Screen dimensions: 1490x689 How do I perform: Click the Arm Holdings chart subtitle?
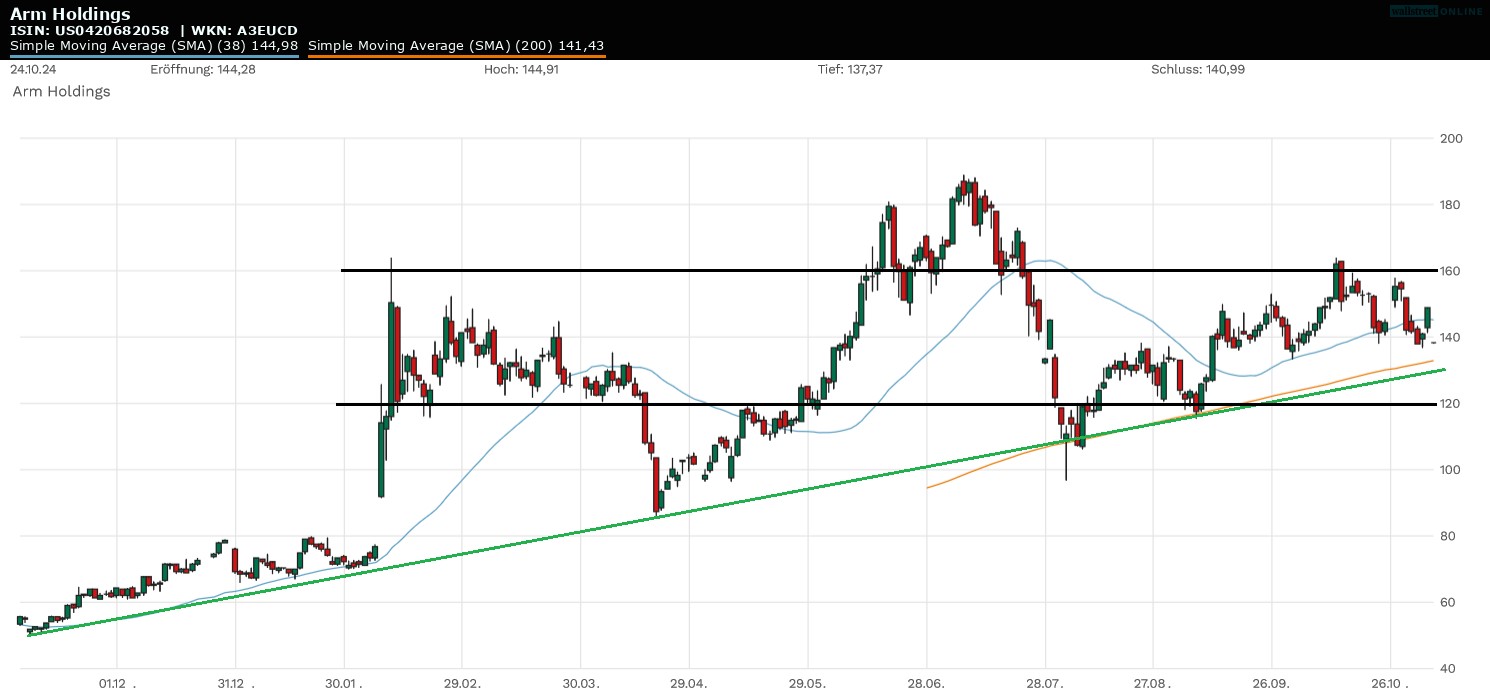62,91
